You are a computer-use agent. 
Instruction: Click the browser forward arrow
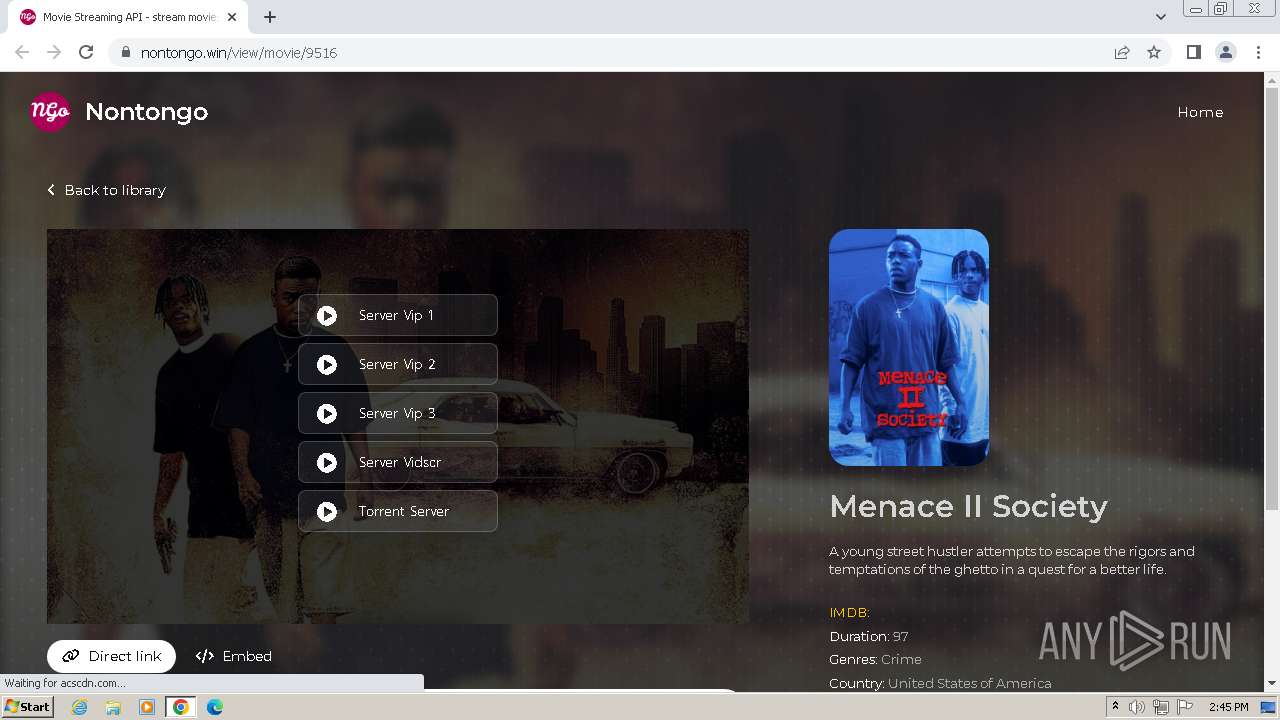click(x=54, y=52)
